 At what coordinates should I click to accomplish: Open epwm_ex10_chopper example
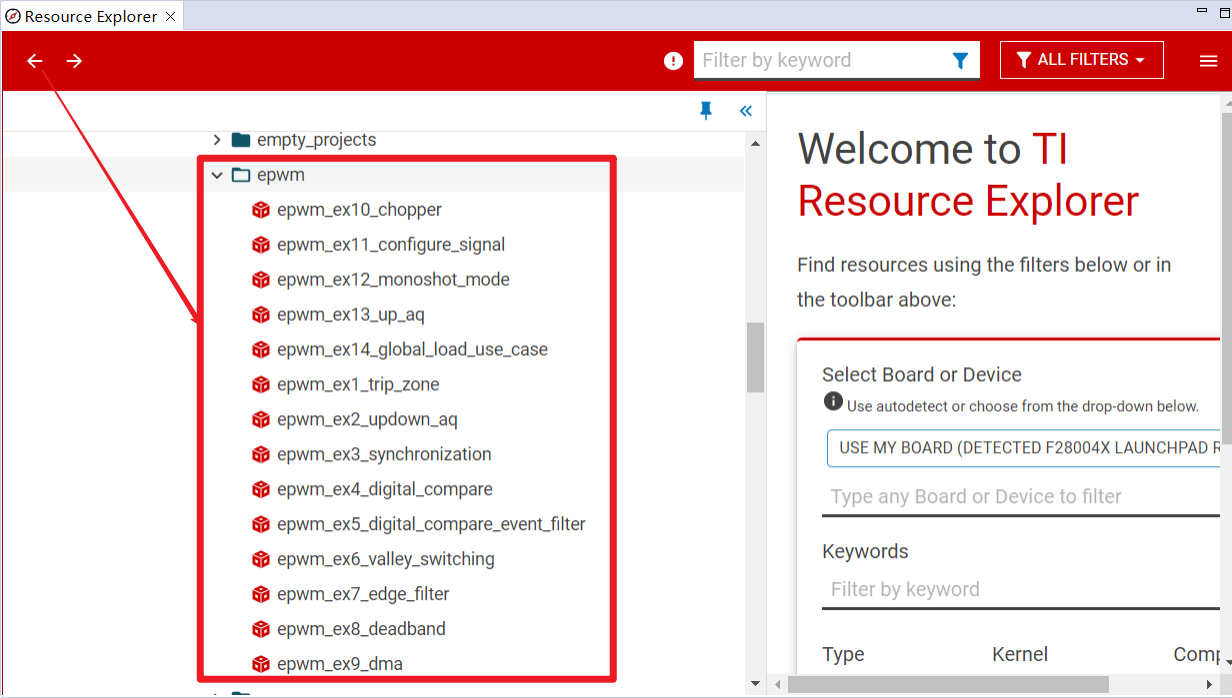pyautogui.click(x=360, y=210)
